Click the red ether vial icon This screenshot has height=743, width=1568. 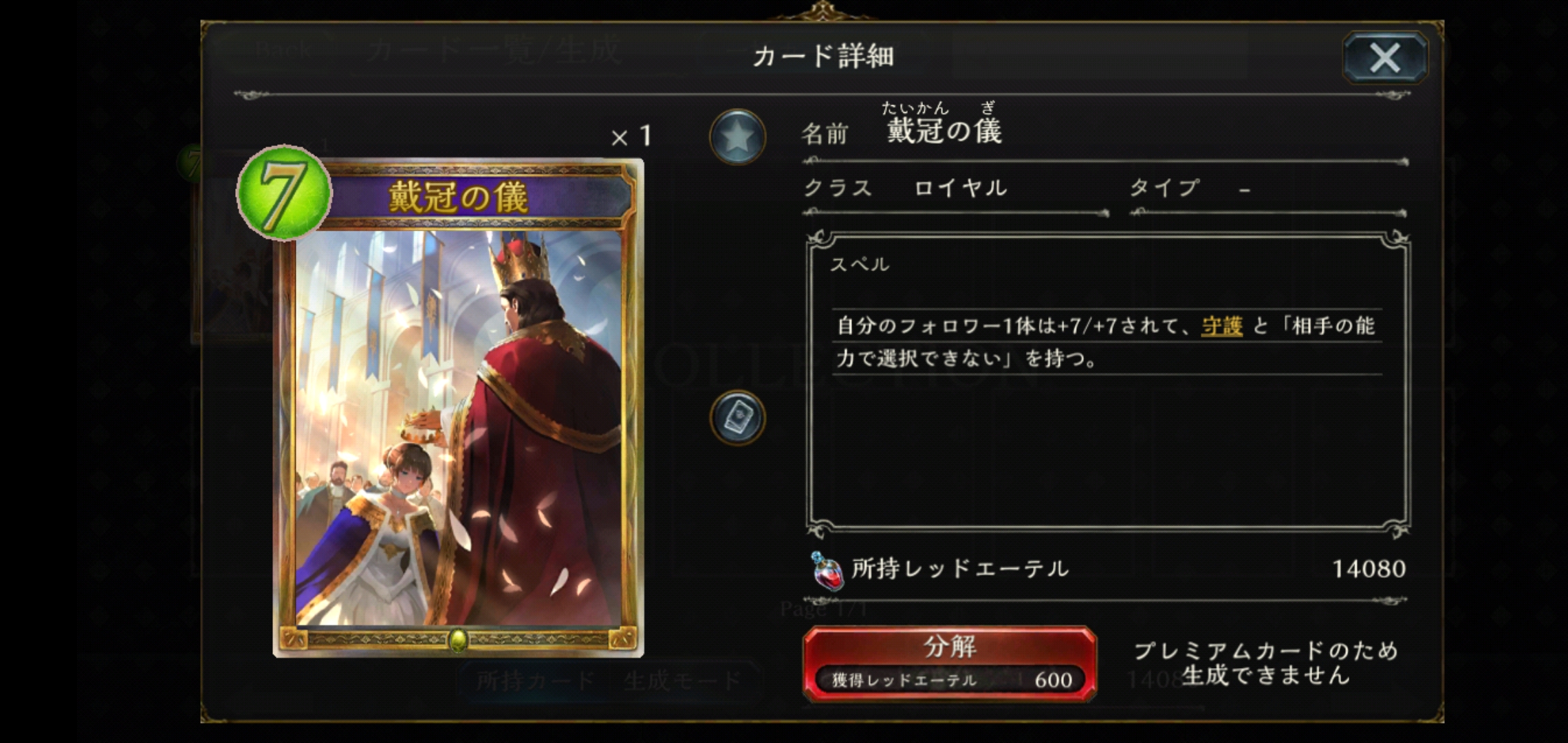[827, 570]
